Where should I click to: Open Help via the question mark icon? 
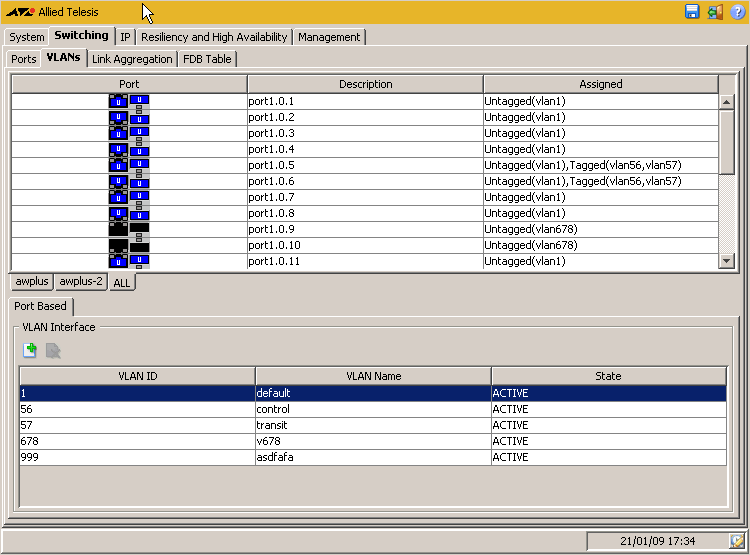[x=737, y=12]
